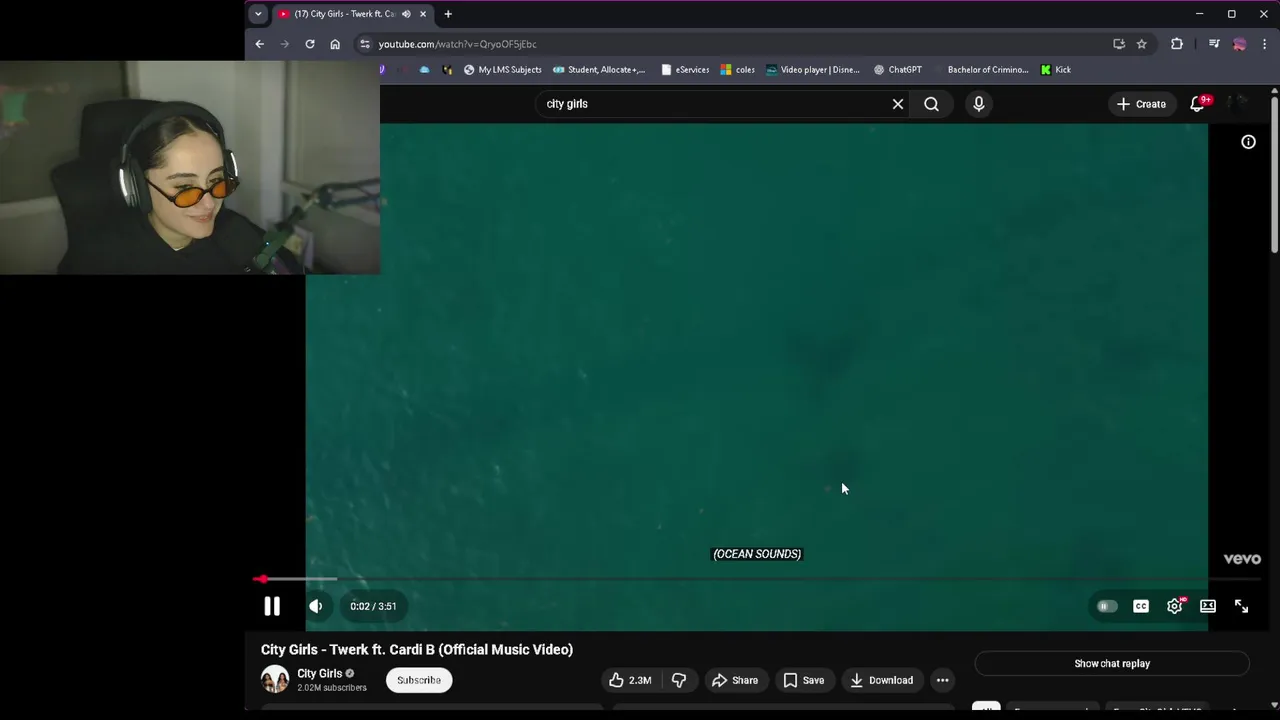1280x720 pixels.
Task: Open the City Girls channel name link
Action: click(319, 673)
